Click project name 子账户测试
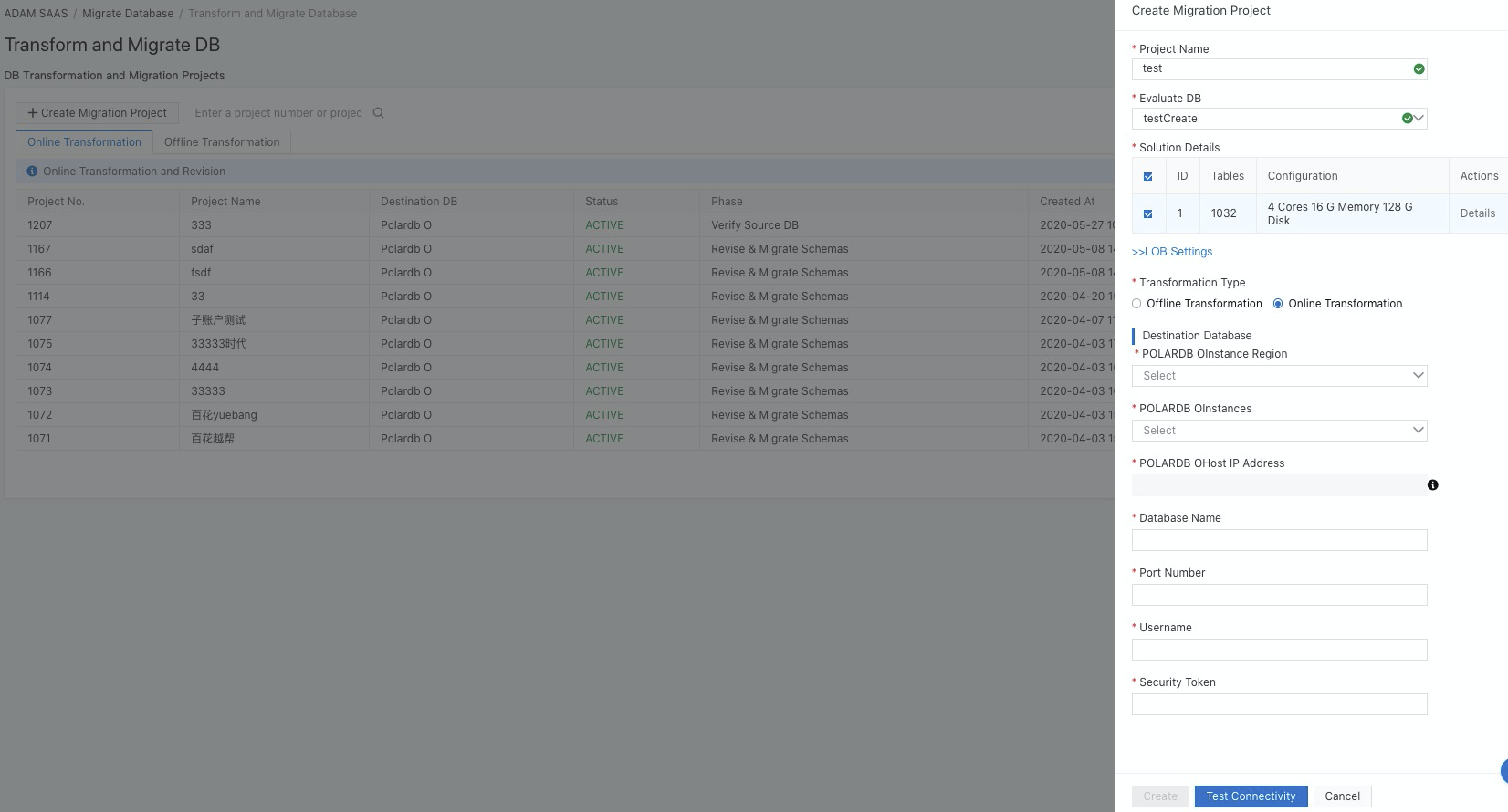 (218, 320)
